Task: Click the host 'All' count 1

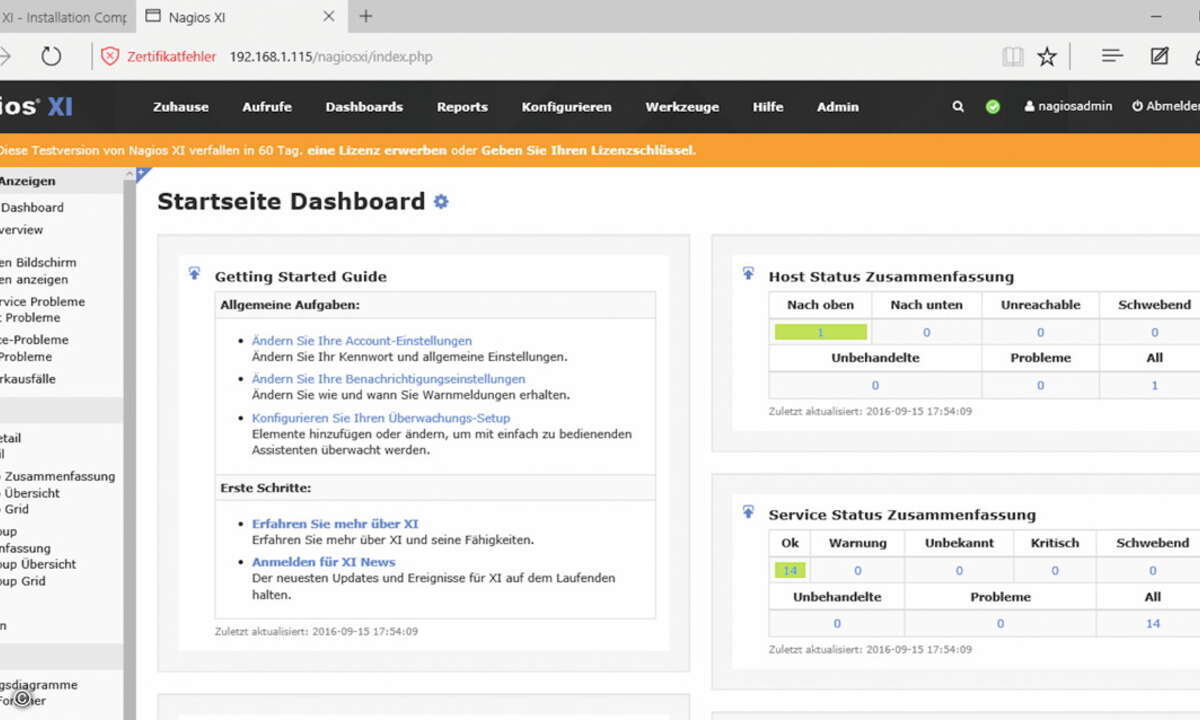Action: click(1155, 385)
